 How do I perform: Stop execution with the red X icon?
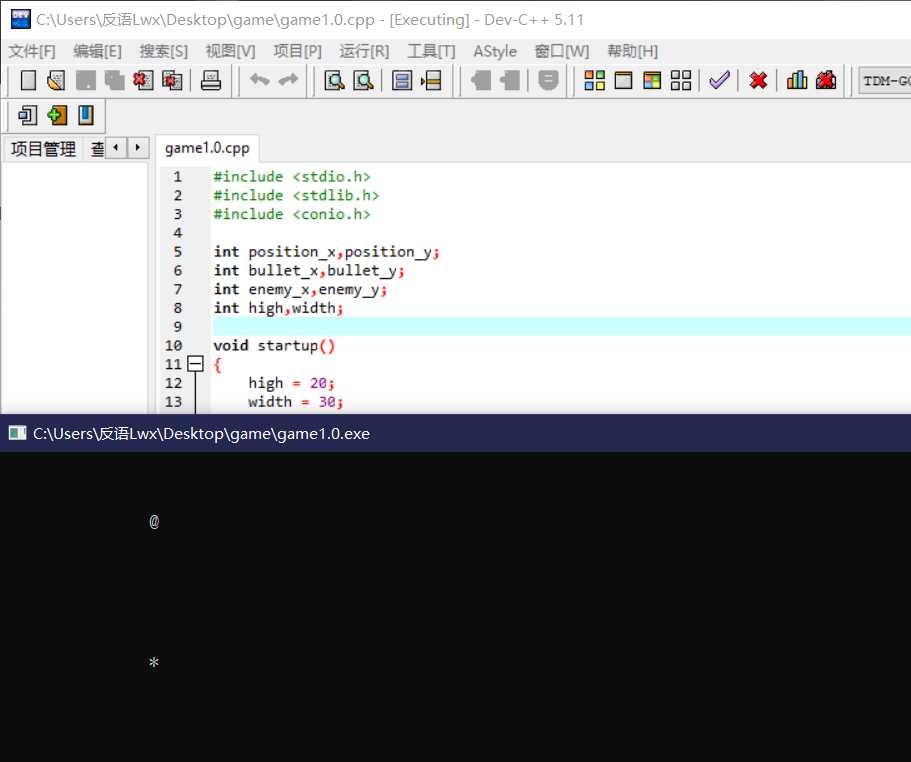pos(758,80)
